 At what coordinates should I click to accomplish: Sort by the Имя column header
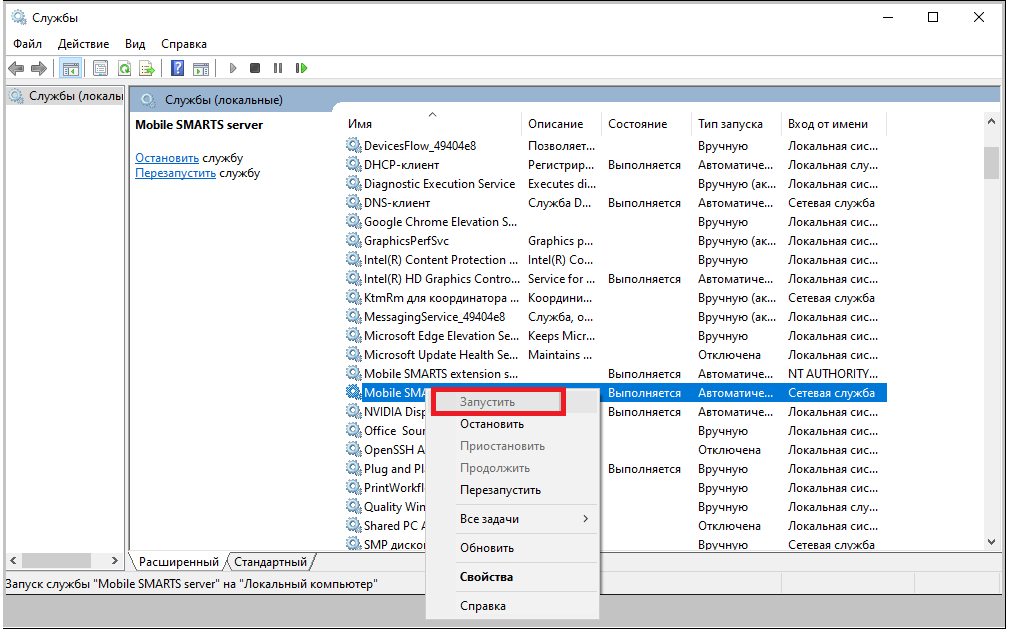432,124
